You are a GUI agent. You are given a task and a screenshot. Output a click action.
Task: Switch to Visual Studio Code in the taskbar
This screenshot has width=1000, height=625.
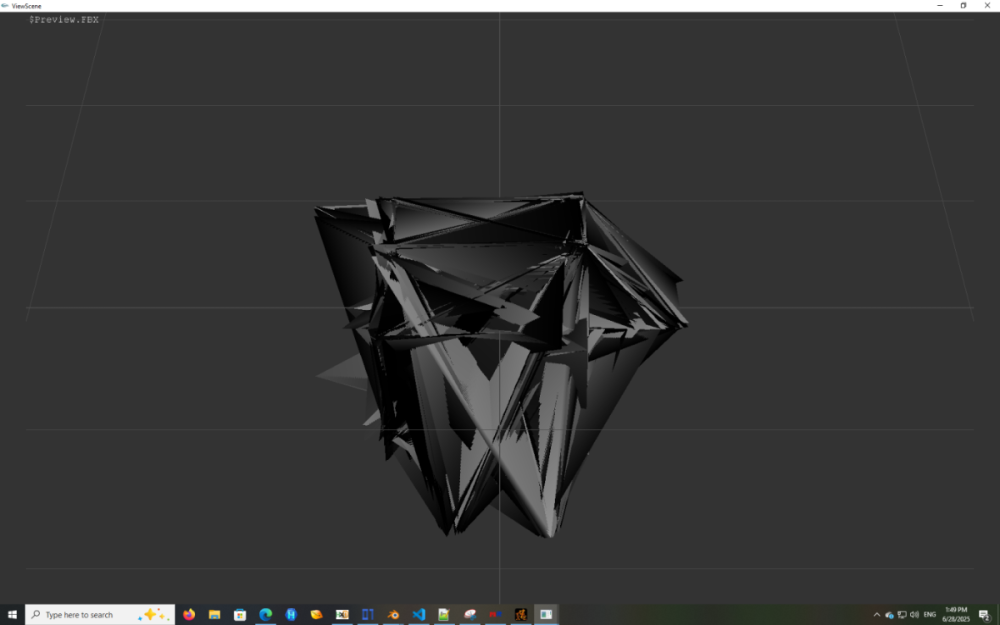click(x=419, y=614)
